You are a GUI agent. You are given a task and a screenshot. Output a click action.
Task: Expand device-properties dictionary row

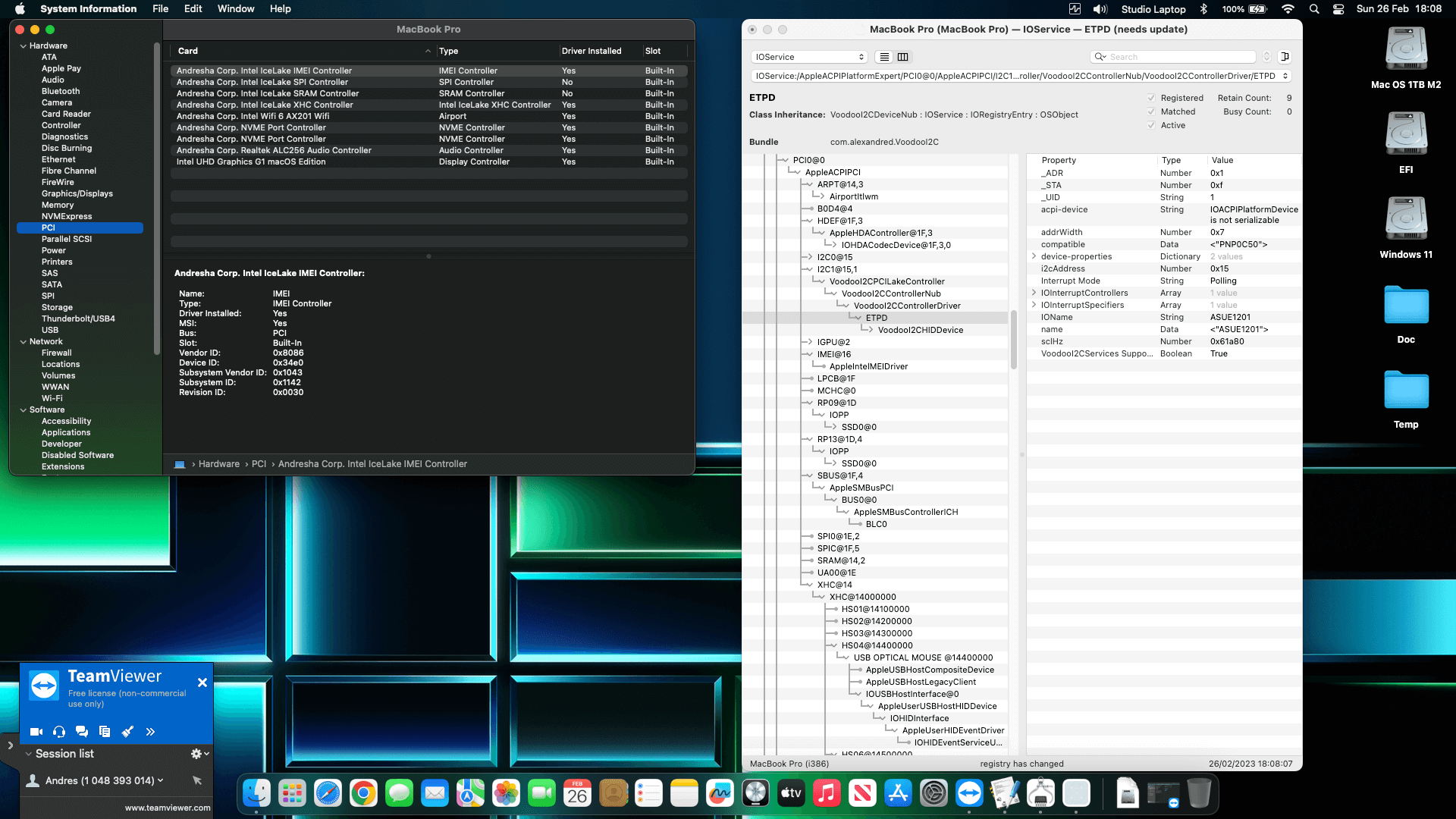[1034, 256]
